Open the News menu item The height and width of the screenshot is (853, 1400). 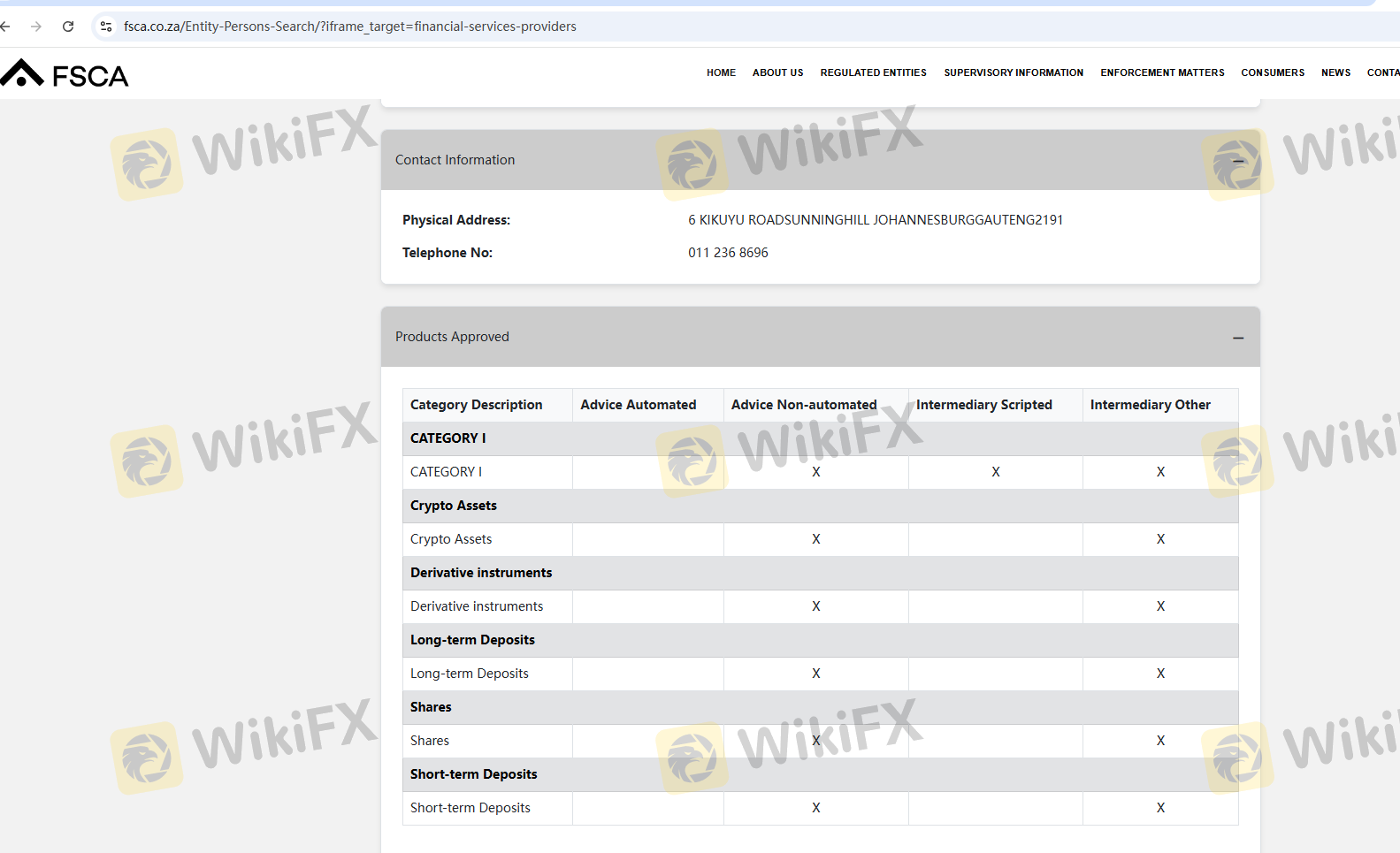[1335, 72]
